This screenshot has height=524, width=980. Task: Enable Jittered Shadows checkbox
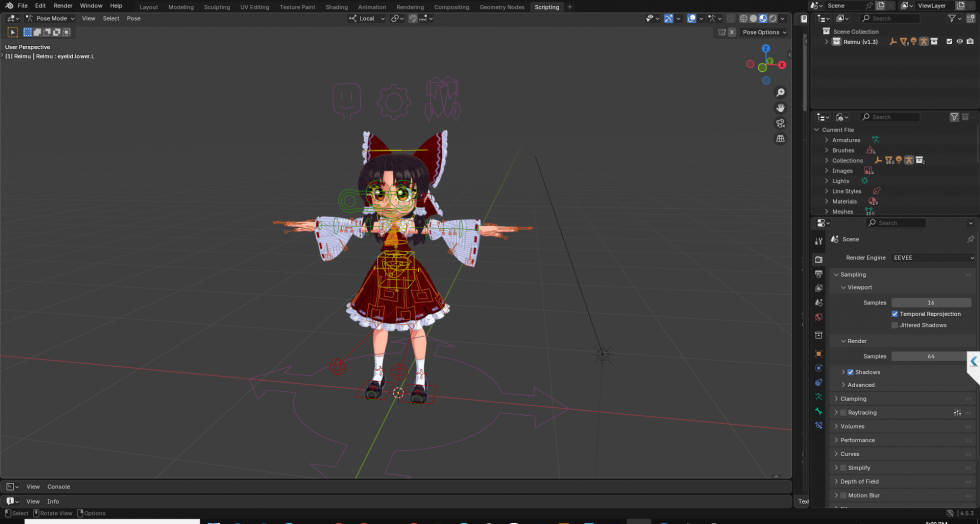895,325
